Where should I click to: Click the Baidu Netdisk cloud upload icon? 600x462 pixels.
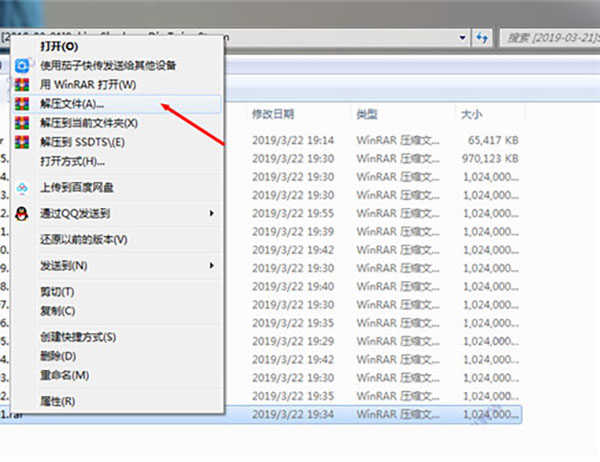22,188
